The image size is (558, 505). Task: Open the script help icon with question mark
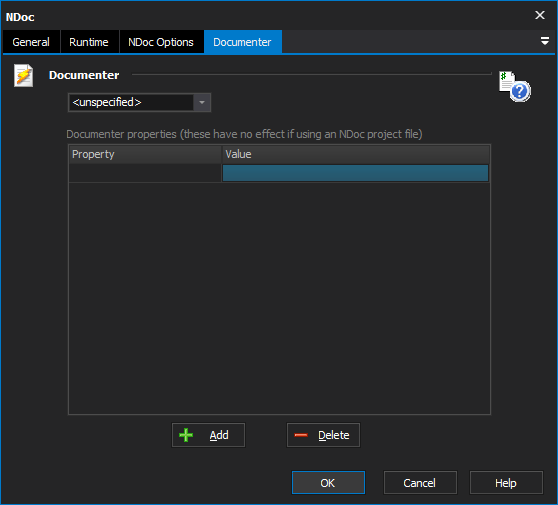tap(515, 86)
